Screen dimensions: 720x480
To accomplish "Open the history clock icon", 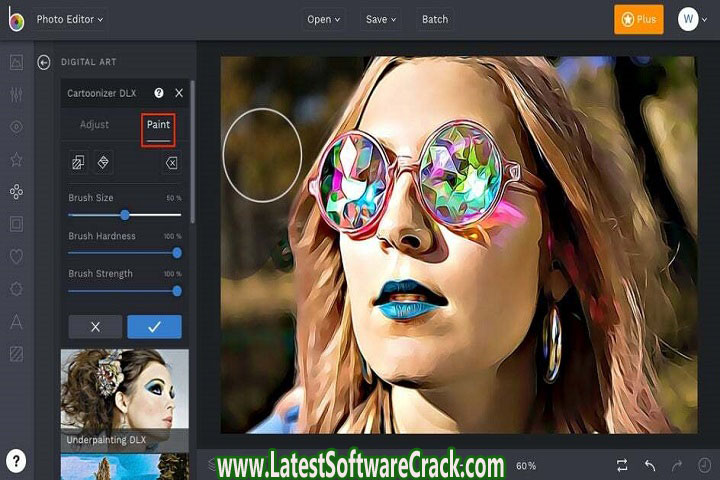I will (704, 465).
